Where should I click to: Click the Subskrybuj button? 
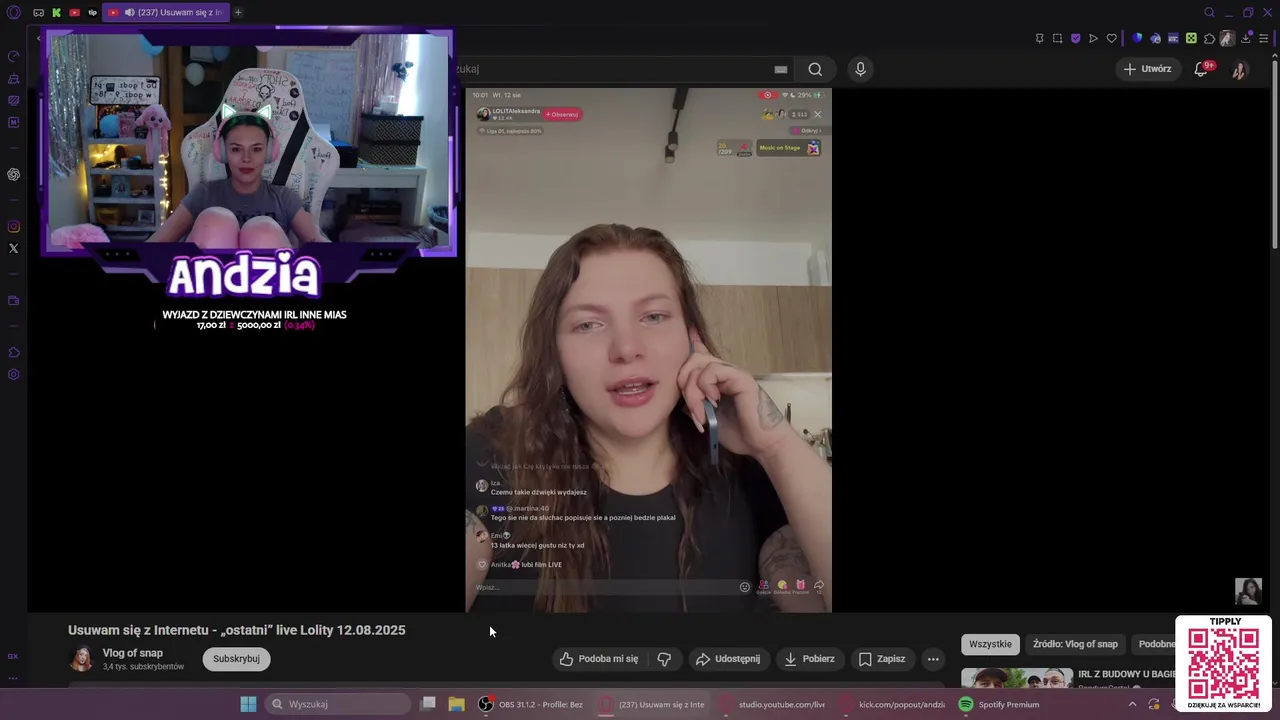[x=236, y=659]
